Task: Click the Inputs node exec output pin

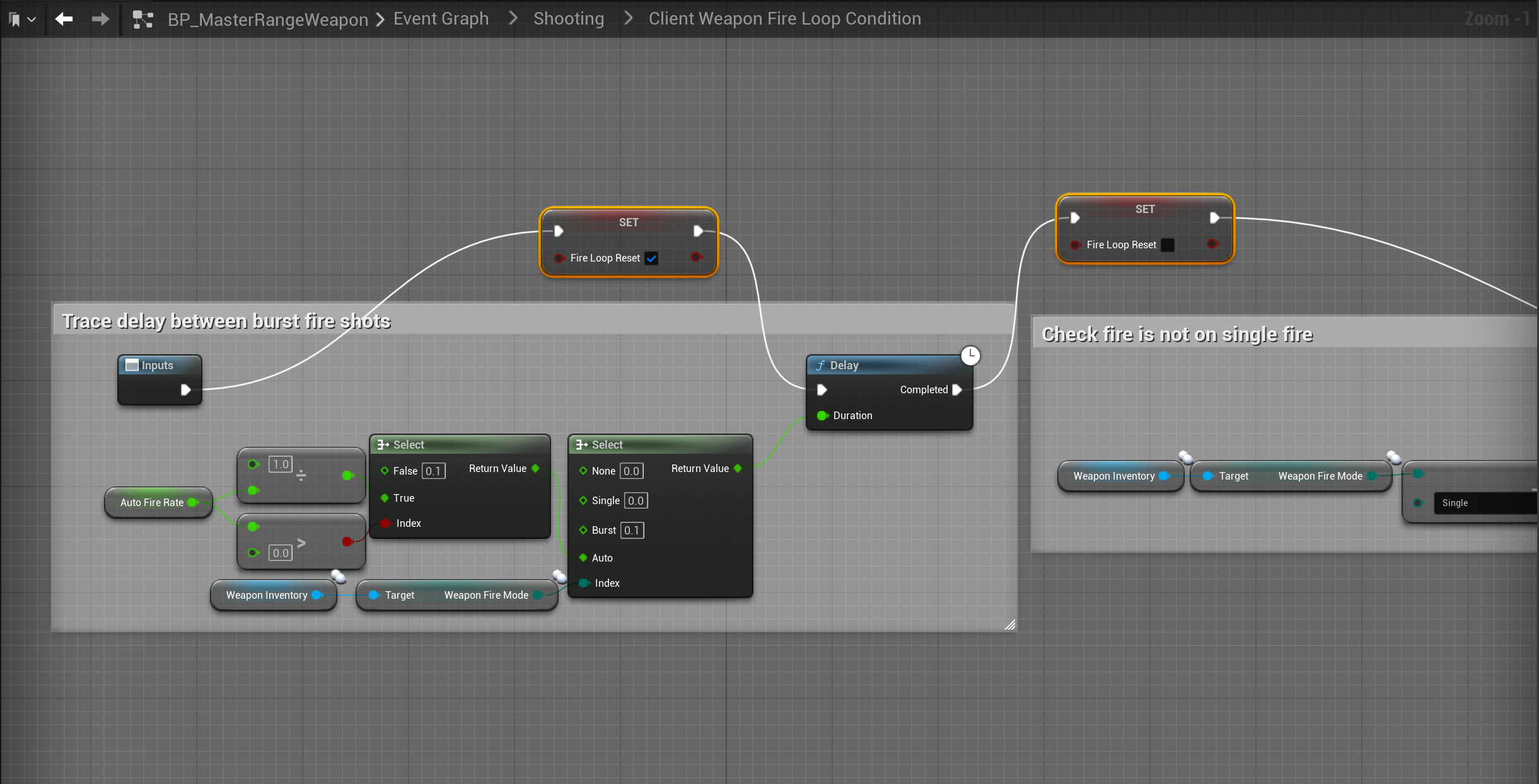Action: click(x=185, y=389)
